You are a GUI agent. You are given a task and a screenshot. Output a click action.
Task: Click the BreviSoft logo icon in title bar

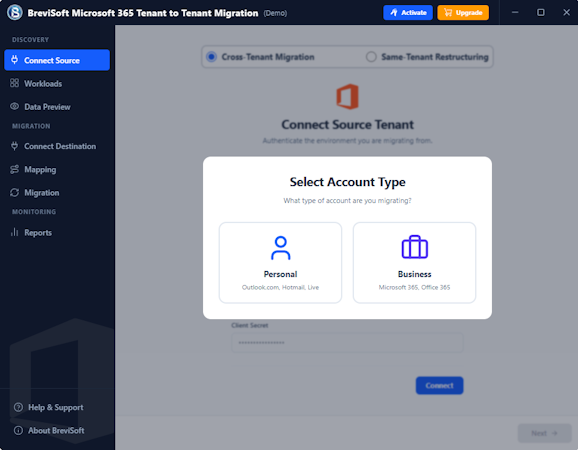coord(15,12)
